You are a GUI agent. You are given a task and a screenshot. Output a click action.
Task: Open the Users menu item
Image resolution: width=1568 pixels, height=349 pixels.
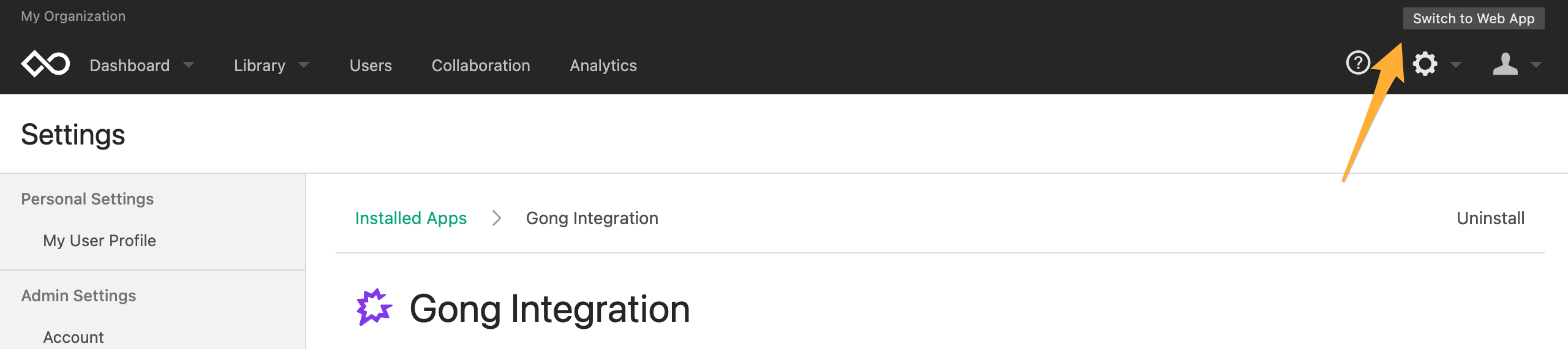click(371, 66)
